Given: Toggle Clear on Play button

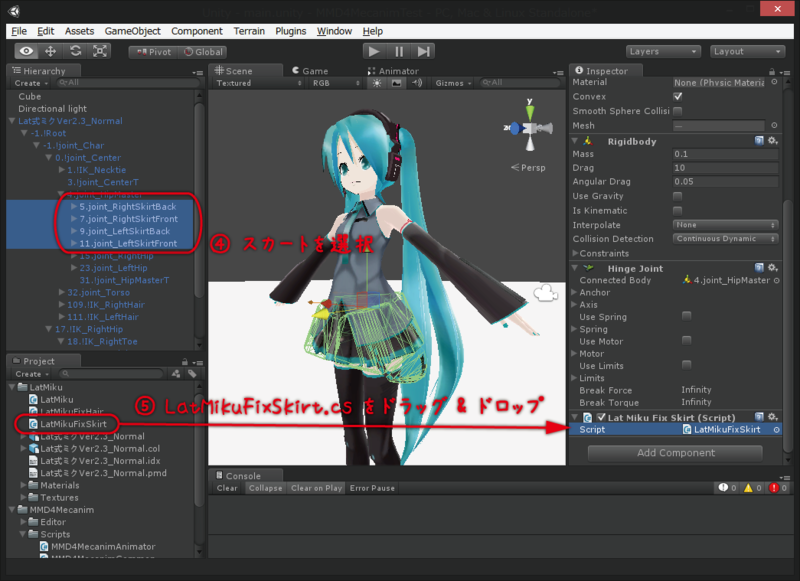Looking at the screenshot, I should 316,488.
